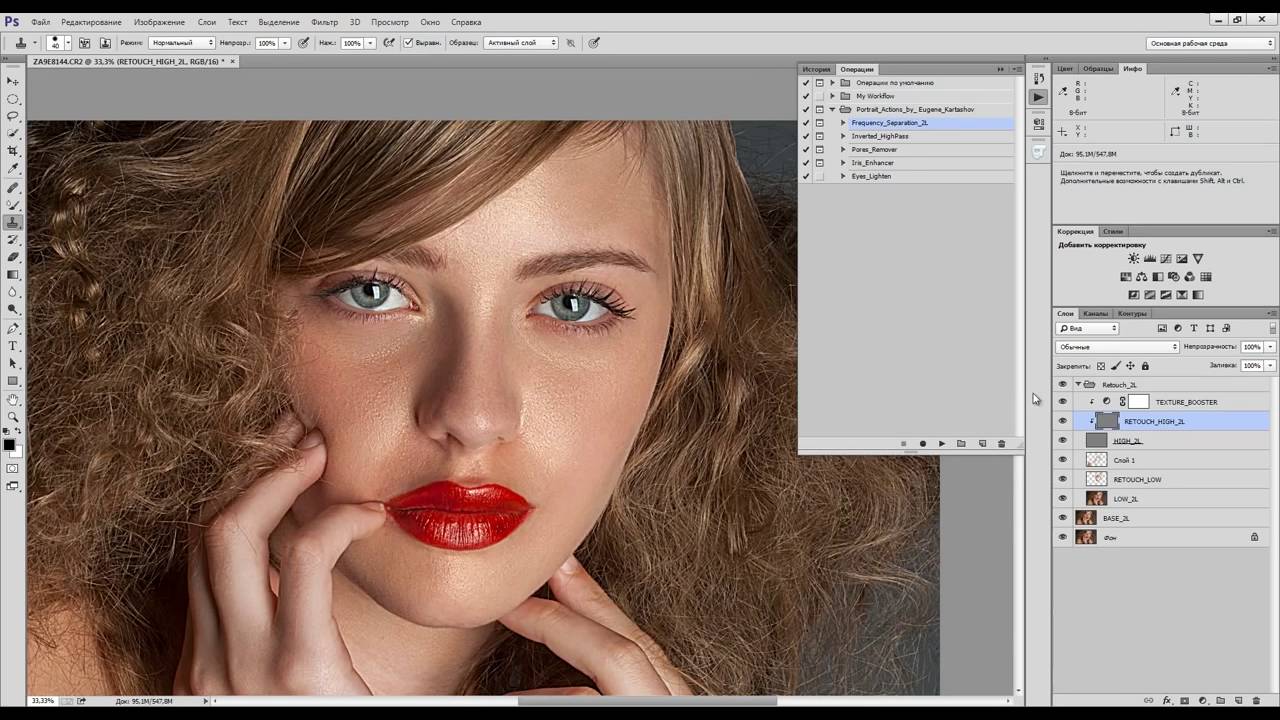Open the 'Фильтр' menu
The height and width of the screenshot is (720, 1280).
coord(324,22)
